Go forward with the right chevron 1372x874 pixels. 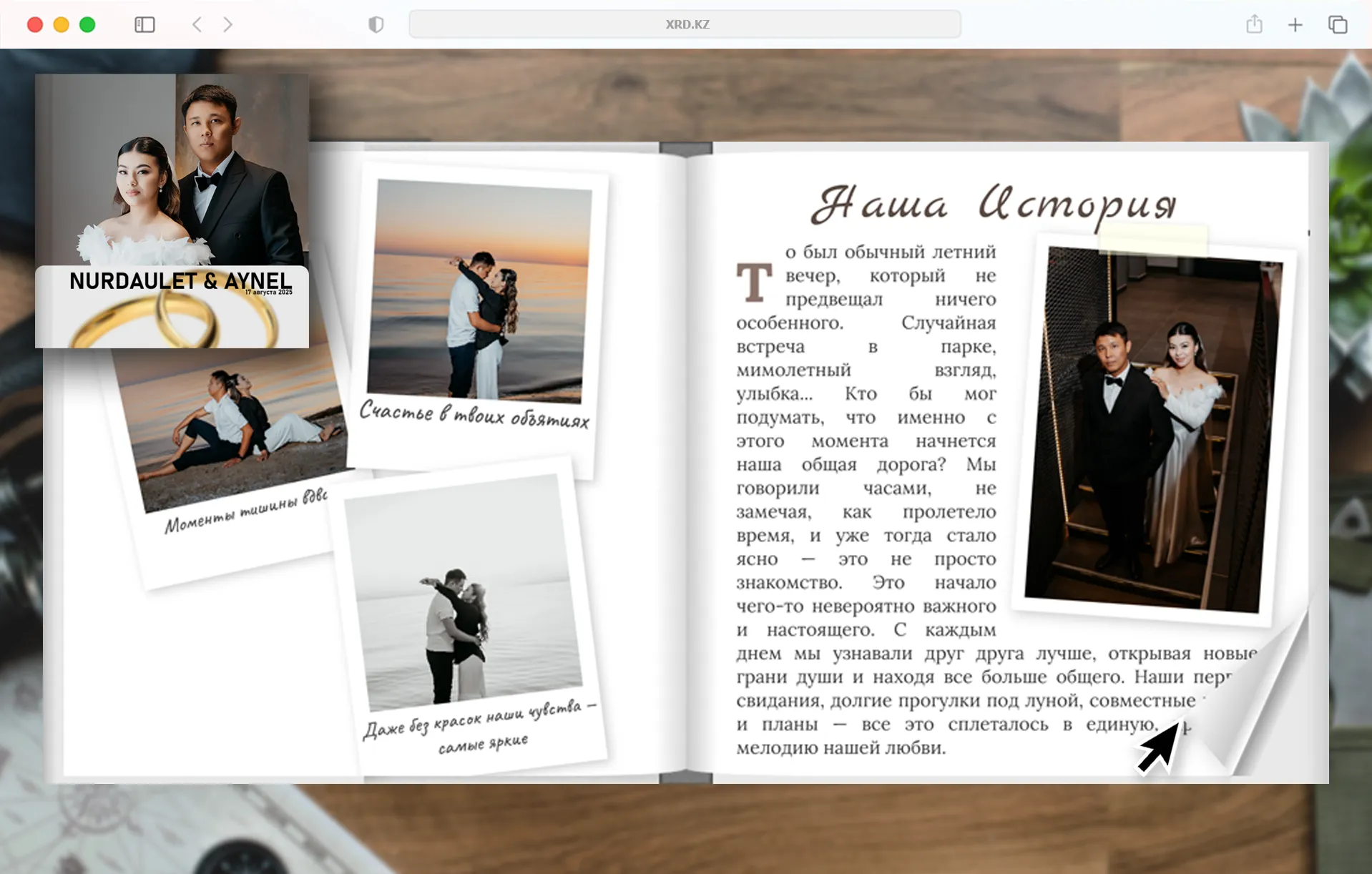coord(228,24)
